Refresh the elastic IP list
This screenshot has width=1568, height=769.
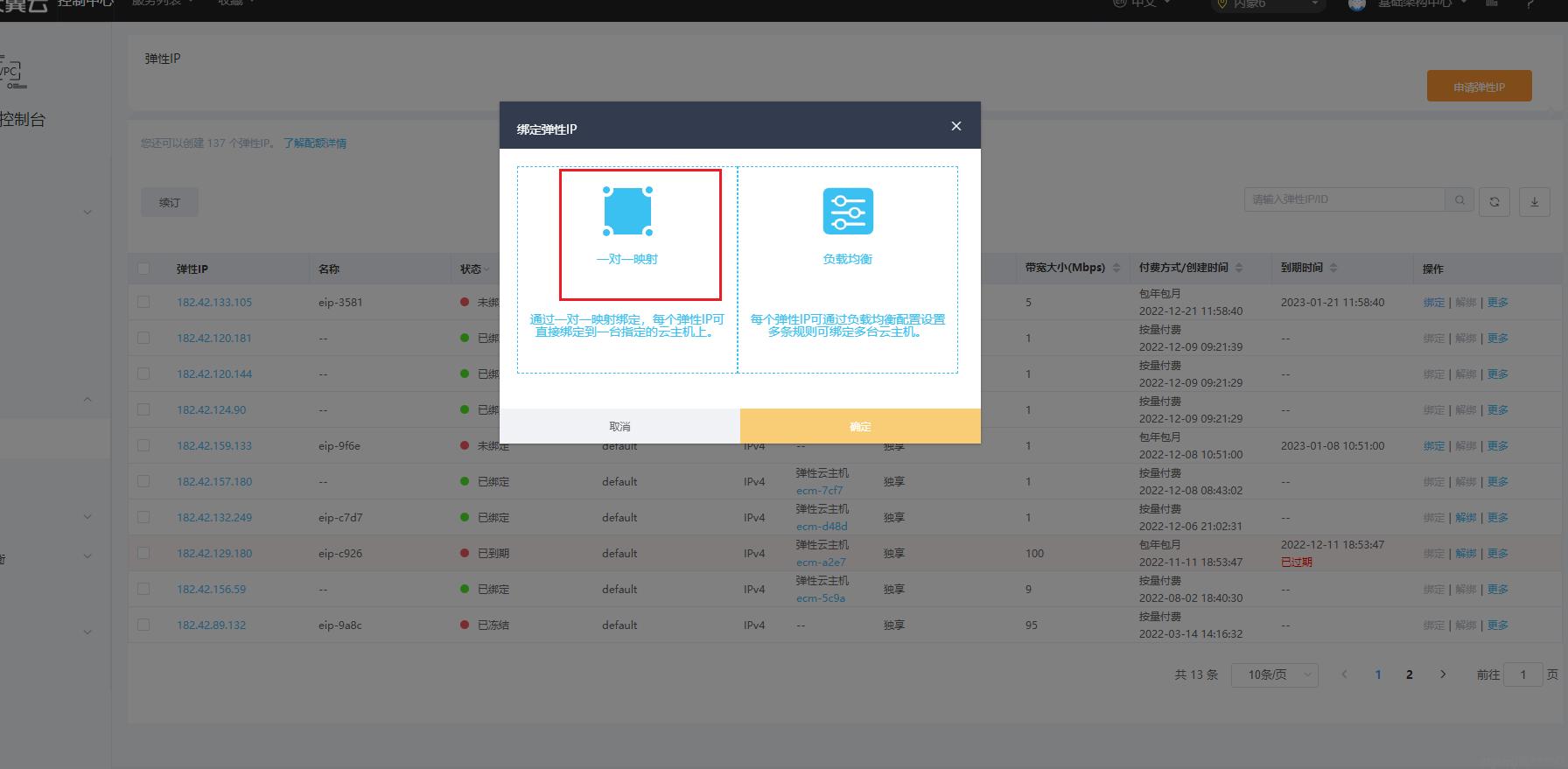coord(1494,201)
